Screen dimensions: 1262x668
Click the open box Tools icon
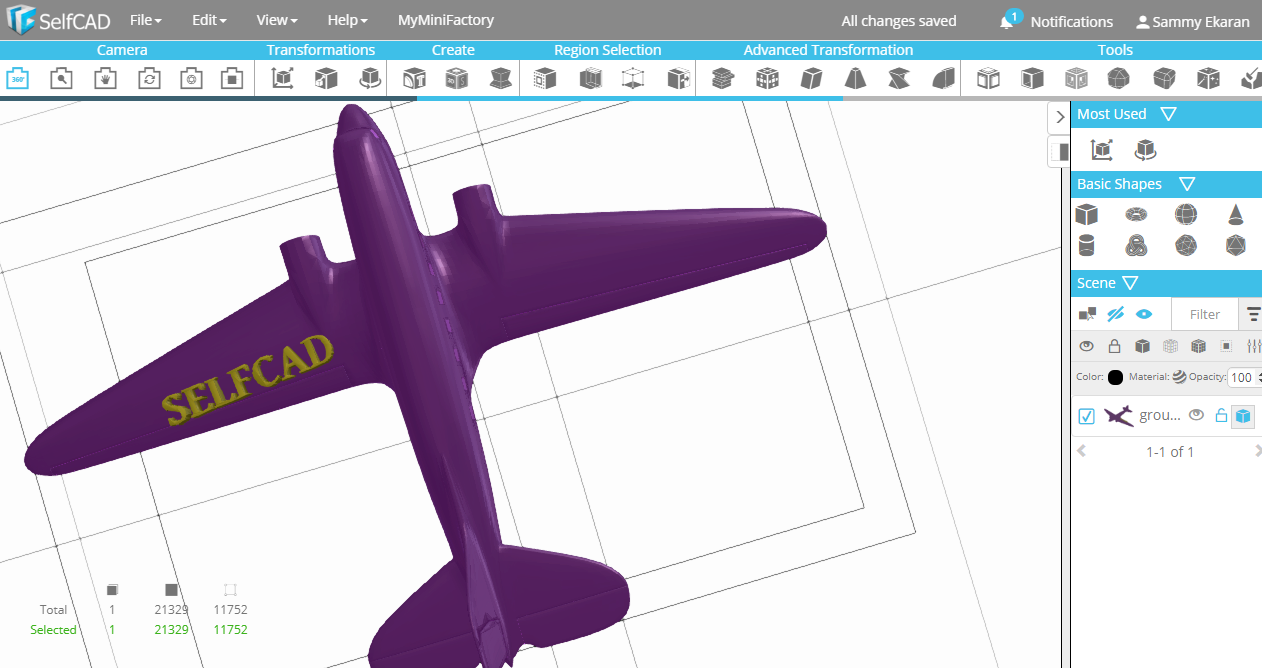(1032, 78)
